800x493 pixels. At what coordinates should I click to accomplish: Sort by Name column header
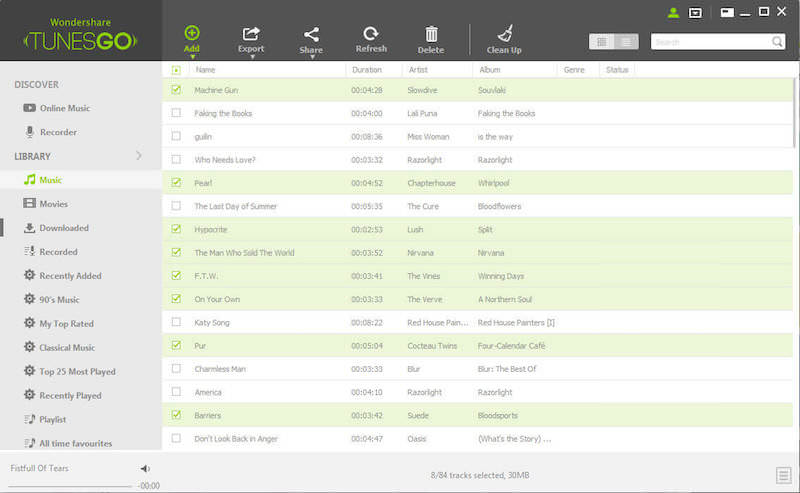point(205,70)
